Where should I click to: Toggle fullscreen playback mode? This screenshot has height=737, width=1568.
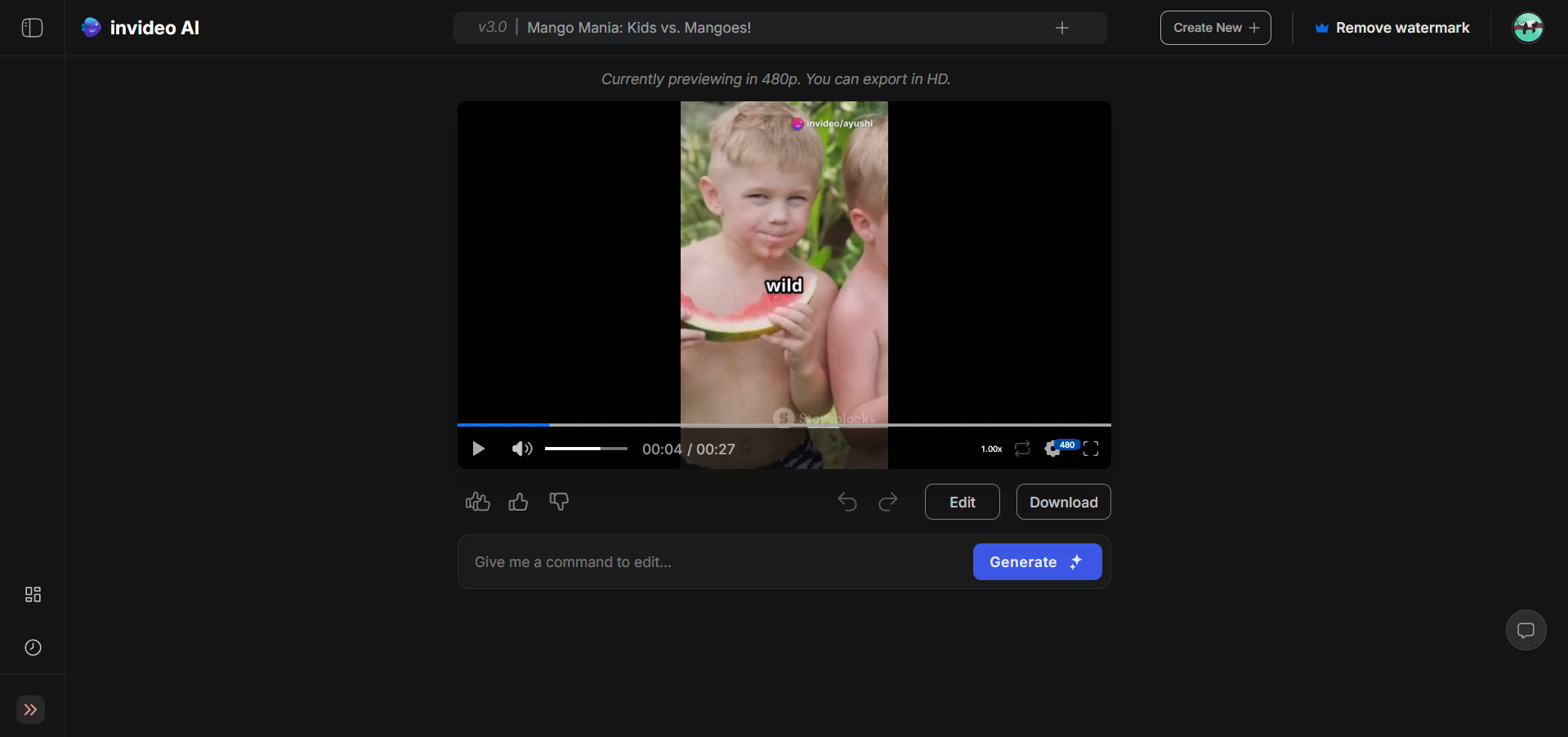click(1092, 449)
